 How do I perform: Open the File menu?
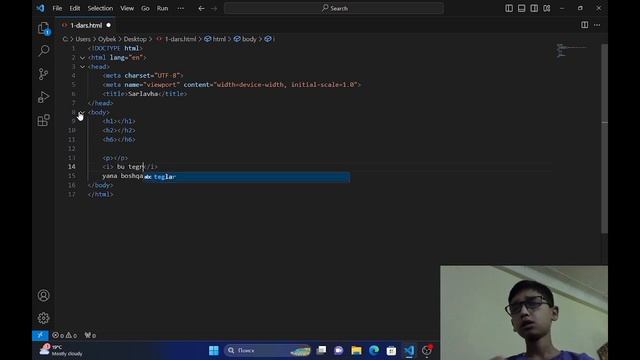tap(57, 8)
